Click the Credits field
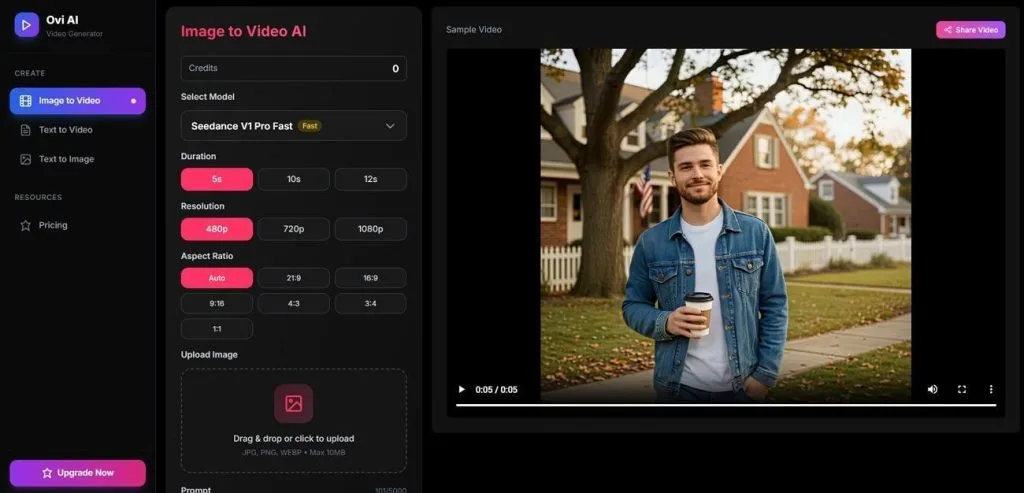 [x=293, y=69]
